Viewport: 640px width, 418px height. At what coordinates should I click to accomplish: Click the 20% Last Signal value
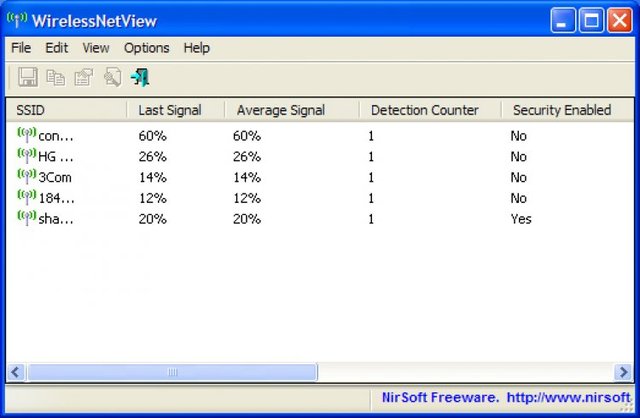click(153, 219)
